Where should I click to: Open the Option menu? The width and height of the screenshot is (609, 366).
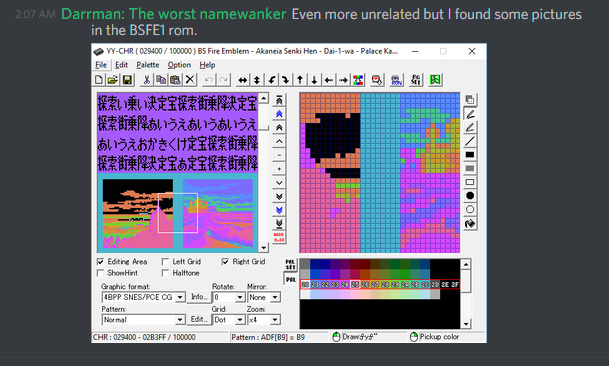(179, 65)
